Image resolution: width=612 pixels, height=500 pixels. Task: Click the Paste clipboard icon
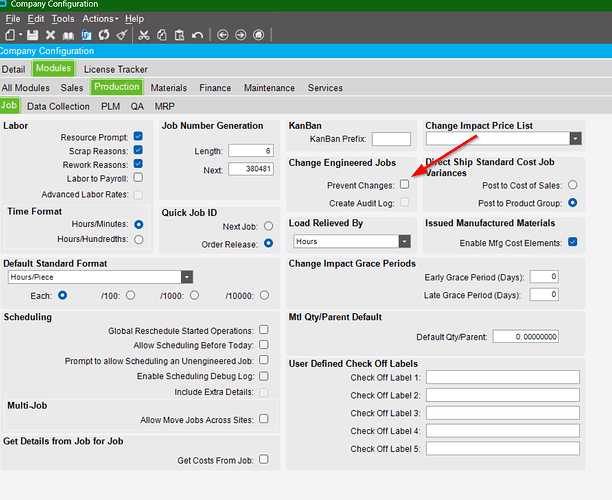point(180,35)
